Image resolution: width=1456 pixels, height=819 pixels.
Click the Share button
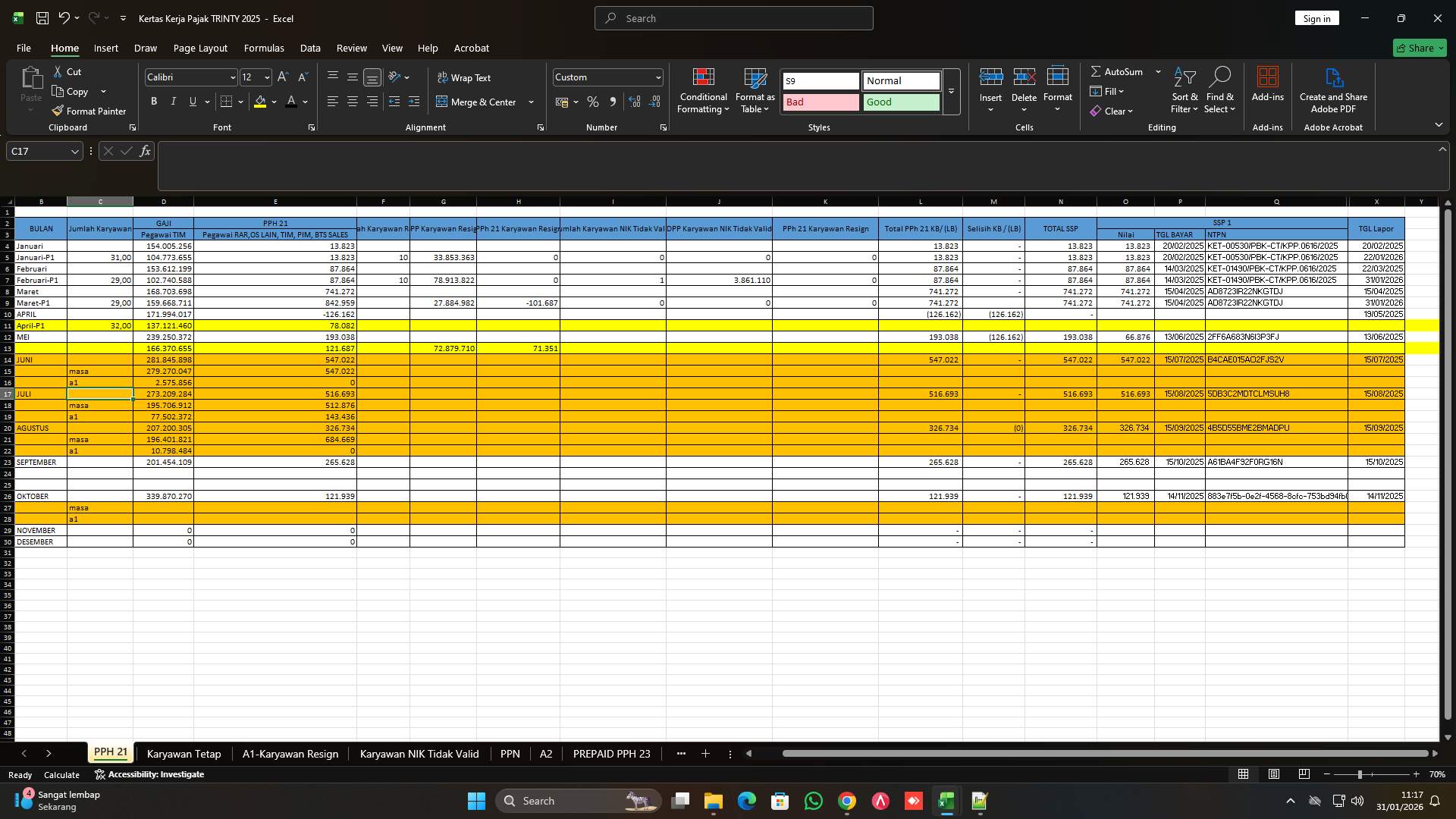1419,47
